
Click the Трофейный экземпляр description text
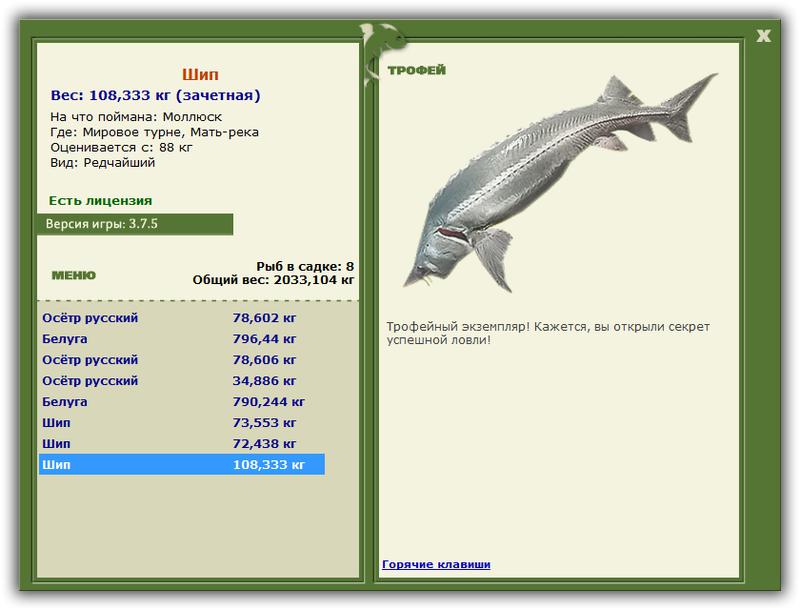548,333
